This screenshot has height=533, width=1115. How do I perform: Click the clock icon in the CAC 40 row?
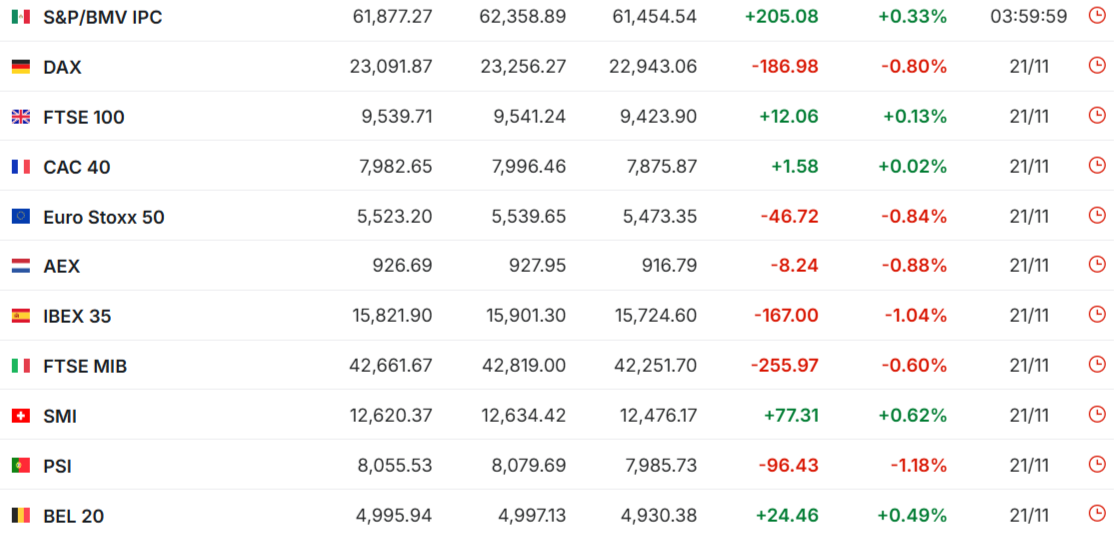pyautogui.click(x=1097, y=166)
